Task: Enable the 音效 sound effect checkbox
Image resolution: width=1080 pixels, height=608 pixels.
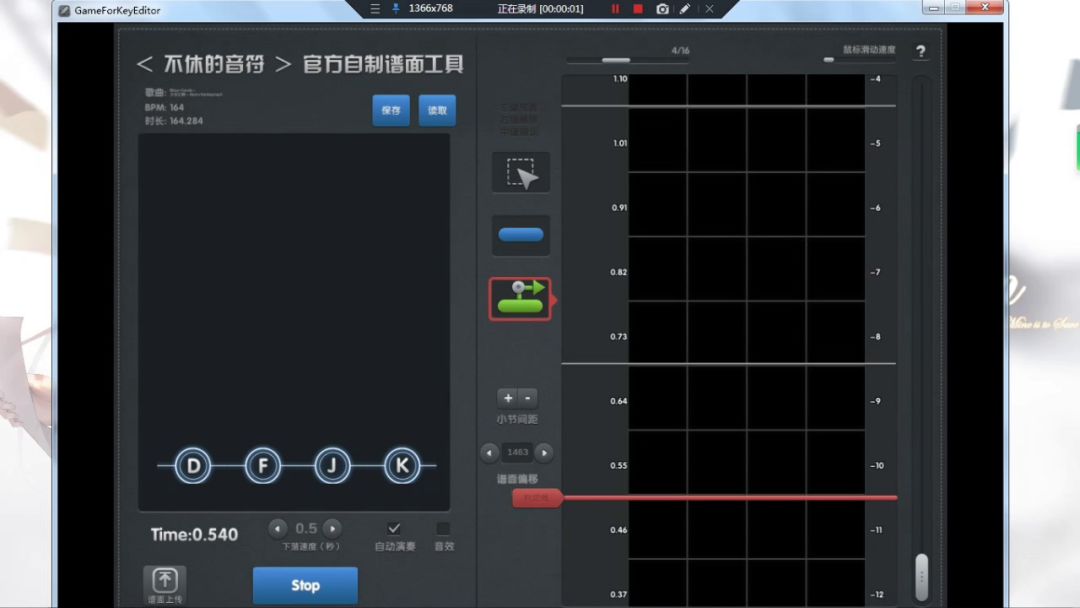Action: [443, 528]
